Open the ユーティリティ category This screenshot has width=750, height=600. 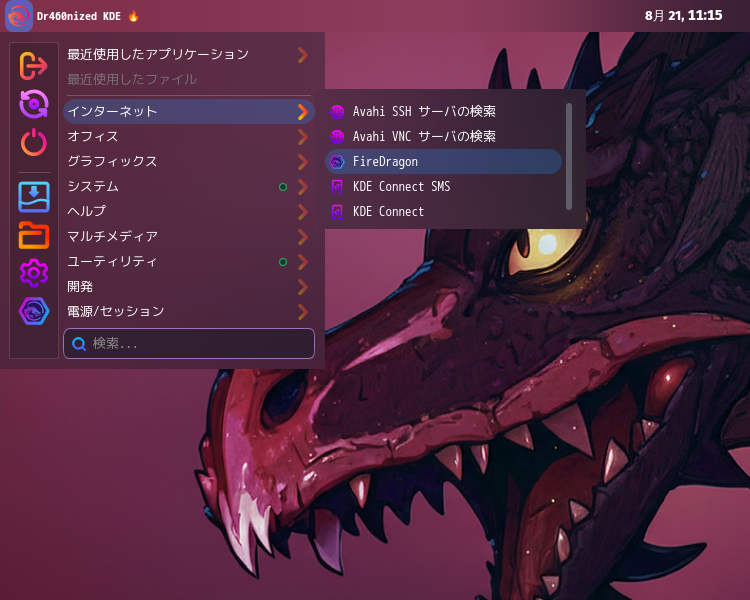point(188,262)
